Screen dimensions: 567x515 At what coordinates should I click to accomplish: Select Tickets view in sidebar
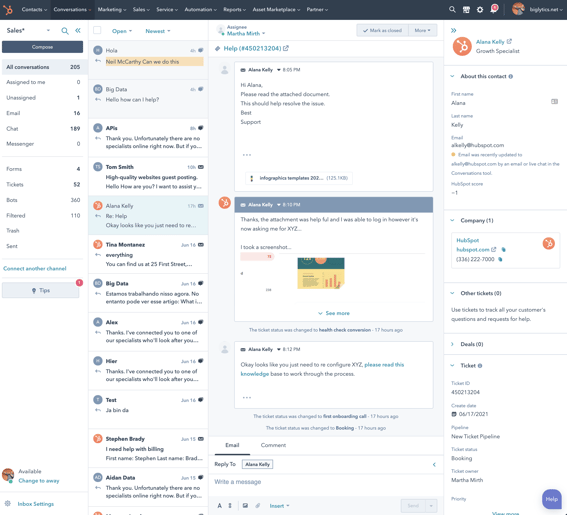43,184
